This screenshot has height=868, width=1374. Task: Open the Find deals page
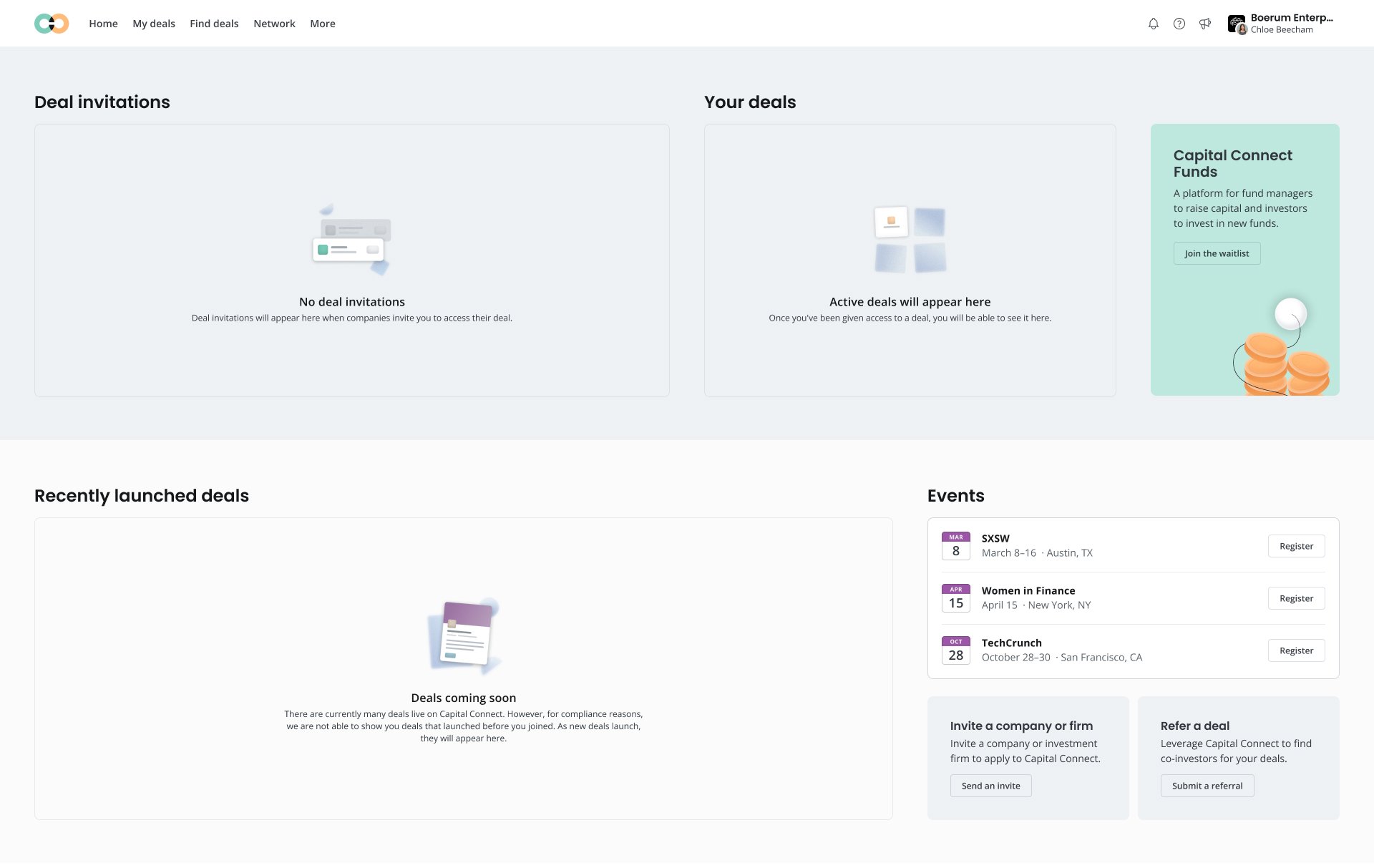pos(214,24)
